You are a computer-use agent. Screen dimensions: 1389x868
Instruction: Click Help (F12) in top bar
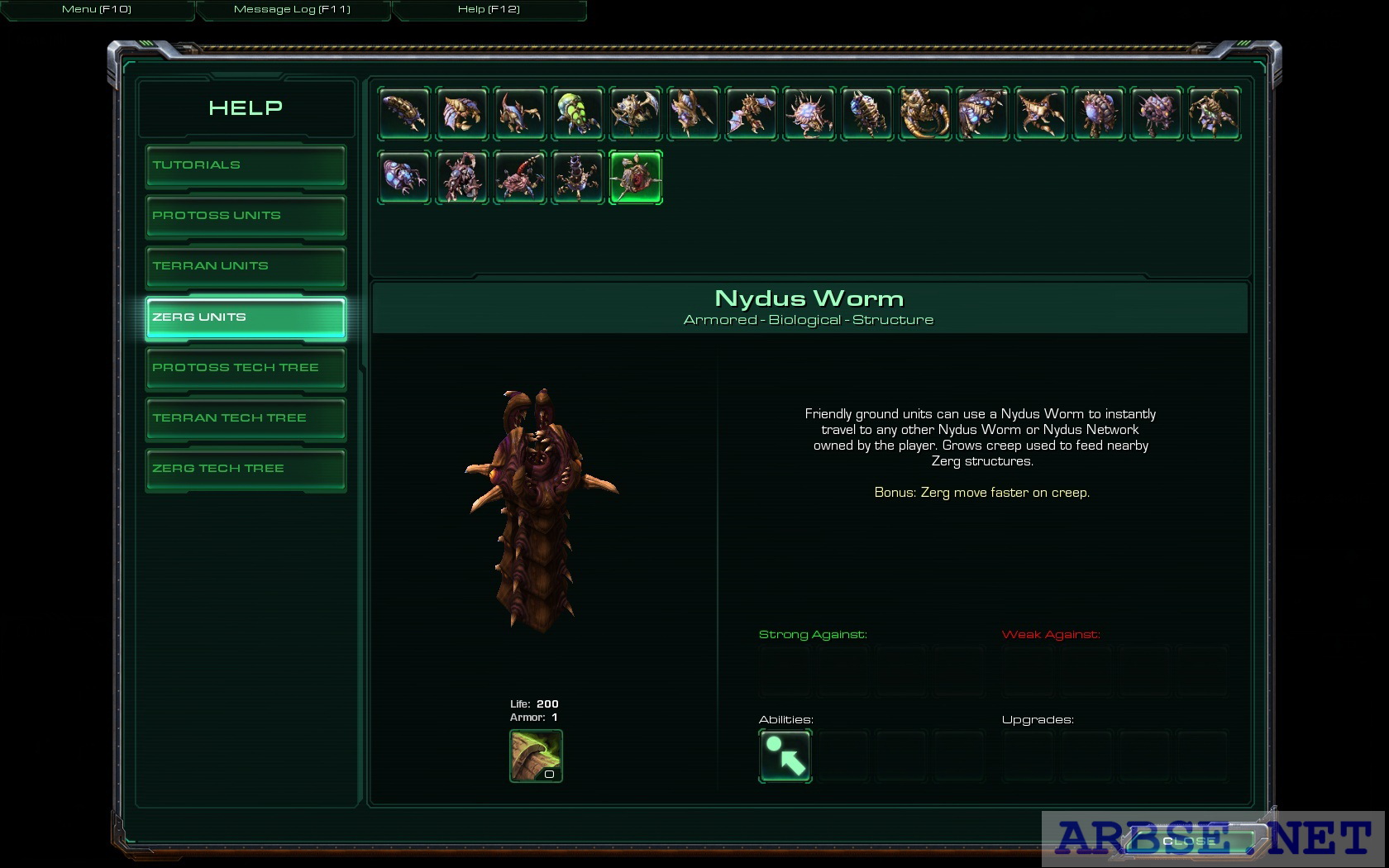[489, 10]
